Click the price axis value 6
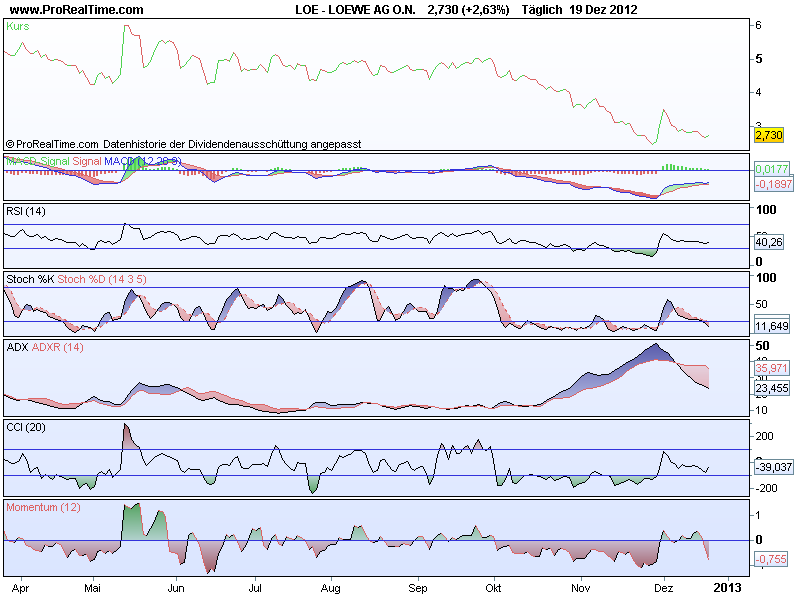800x600 pixels. pyautogui.click(x=759, y=26)
